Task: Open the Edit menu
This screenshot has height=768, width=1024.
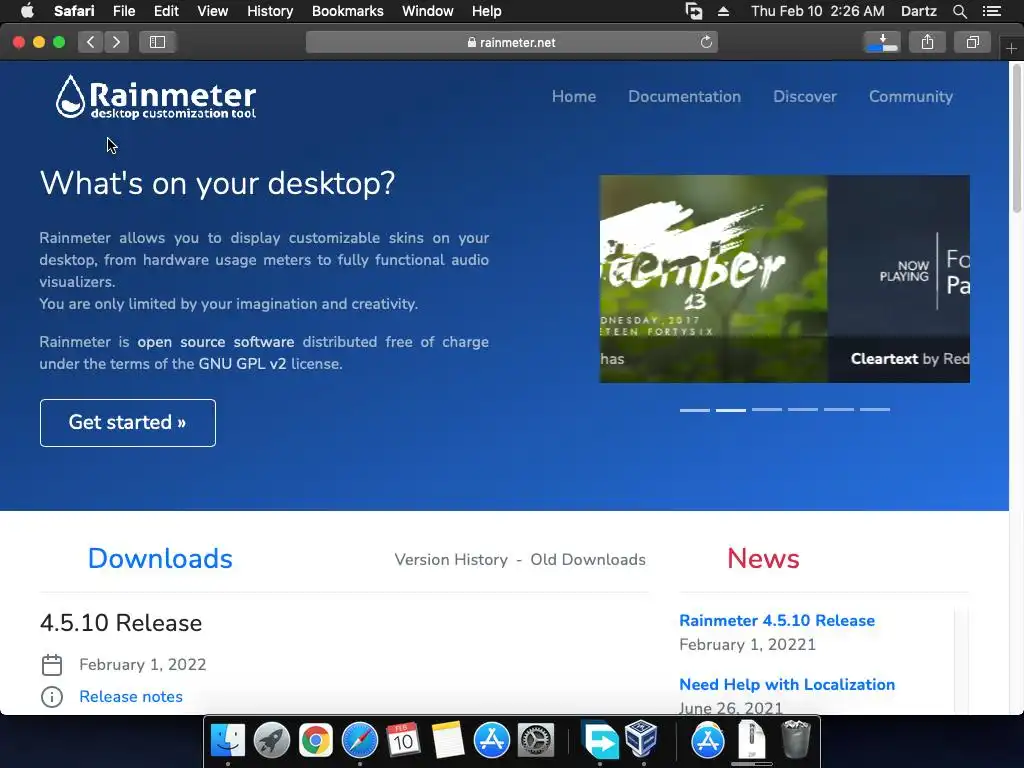Action: [166, 11]
